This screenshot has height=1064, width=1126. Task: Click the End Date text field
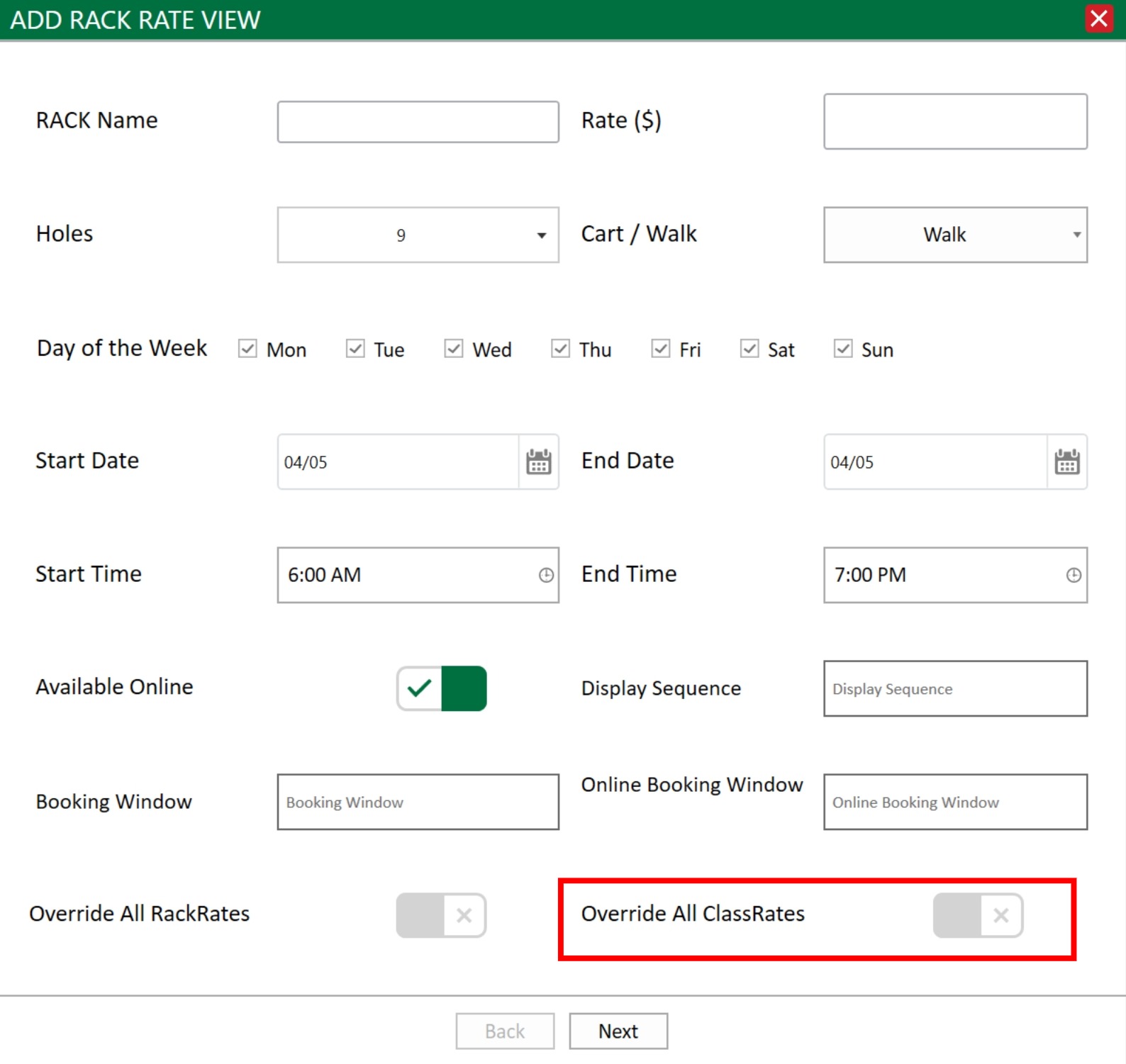coord(935,461)
